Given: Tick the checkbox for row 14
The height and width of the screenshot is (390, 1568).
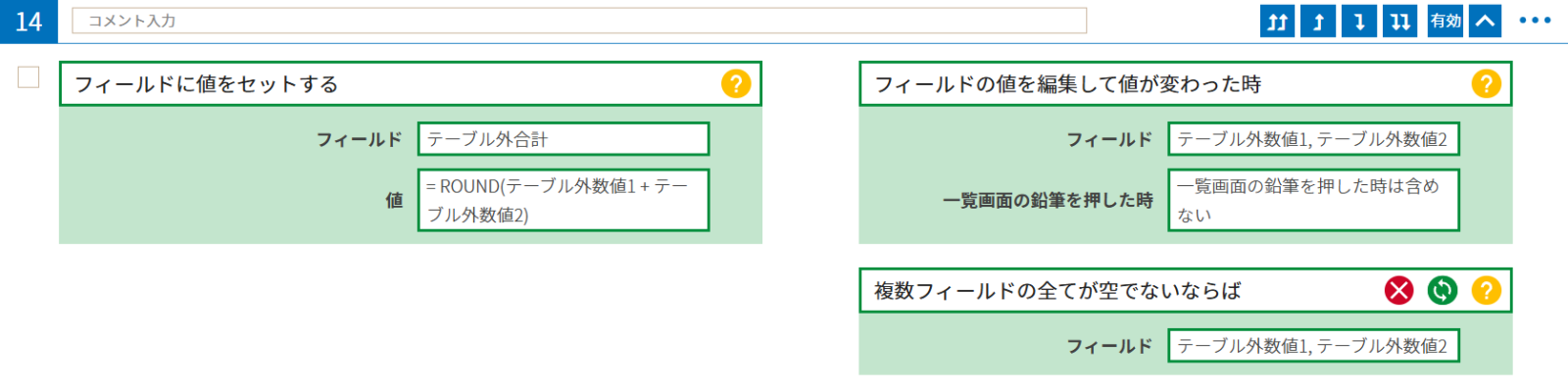Looking at the screenshot, I should tap(28, 76).
